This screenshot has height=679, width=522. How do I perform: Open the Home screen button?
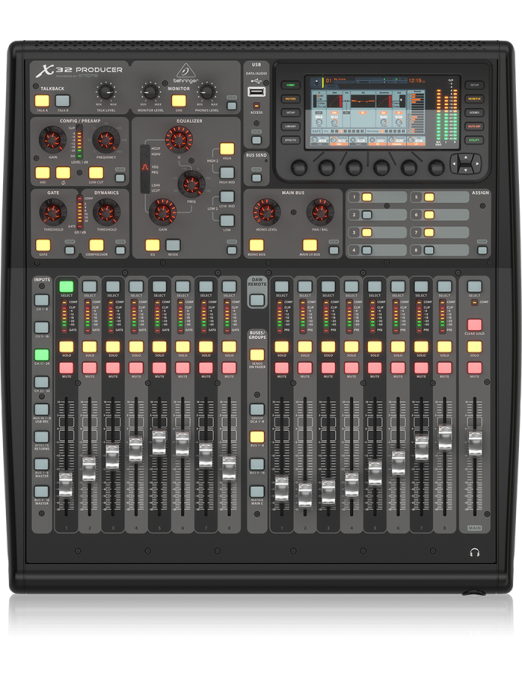[290, 85]
